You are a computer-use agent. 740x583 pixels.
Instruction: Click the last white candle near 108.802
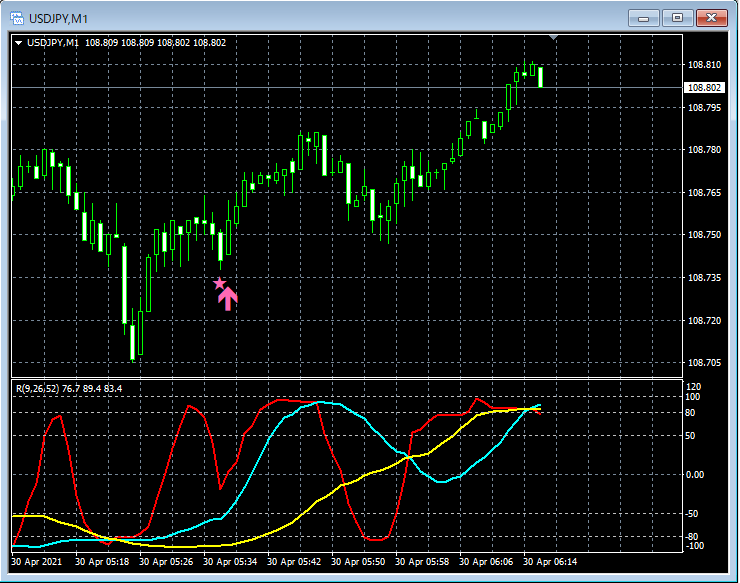pyautogui.click(x=540, y=77)
